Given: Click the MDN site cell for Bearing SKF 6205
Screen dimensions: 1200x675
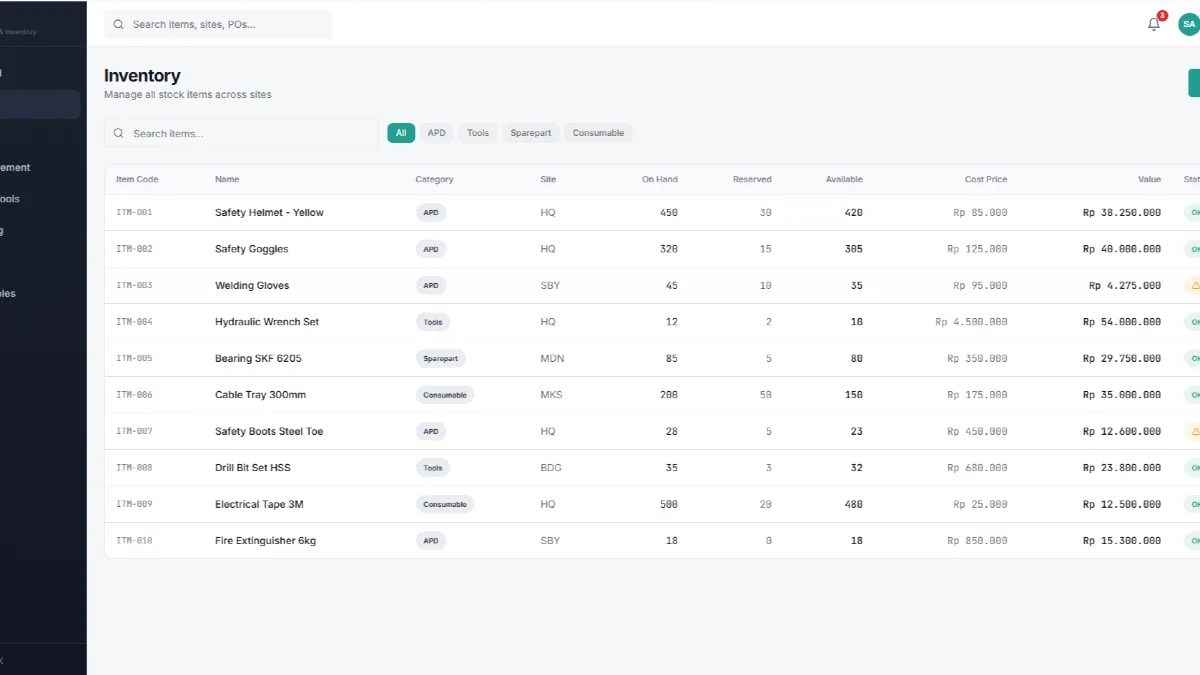Looking at the screenshot, I should click(x=552, y=358).
